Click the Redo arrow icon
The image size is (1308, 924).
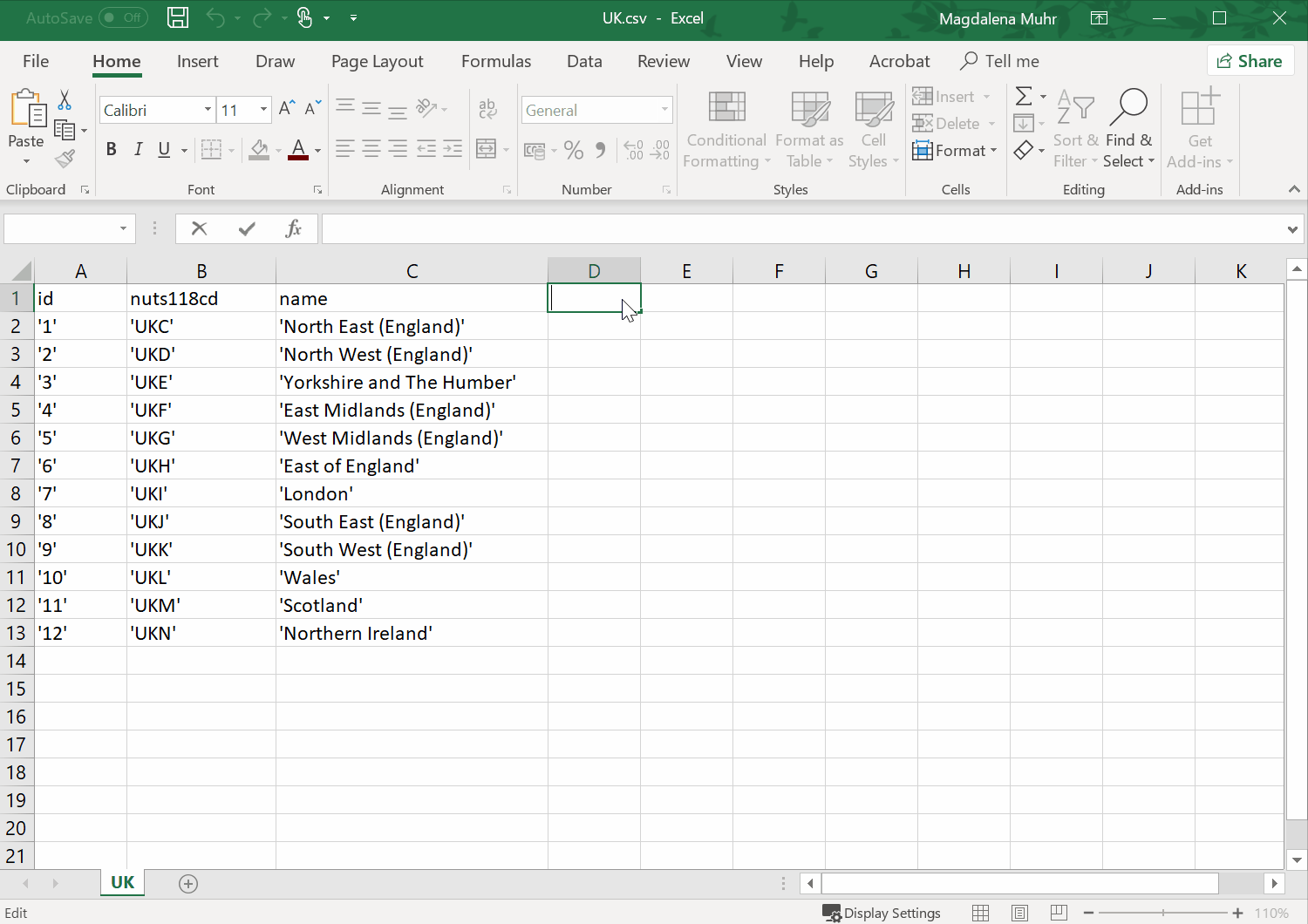point(262,17)
